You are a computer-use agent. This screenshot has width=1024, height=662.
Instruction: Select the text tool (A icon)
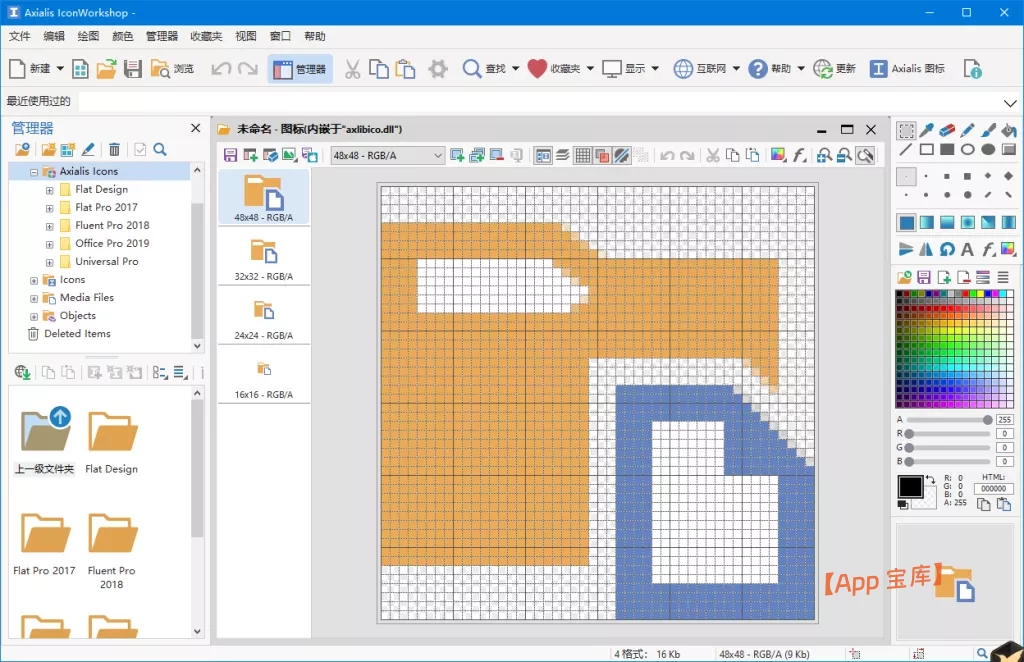967,249
